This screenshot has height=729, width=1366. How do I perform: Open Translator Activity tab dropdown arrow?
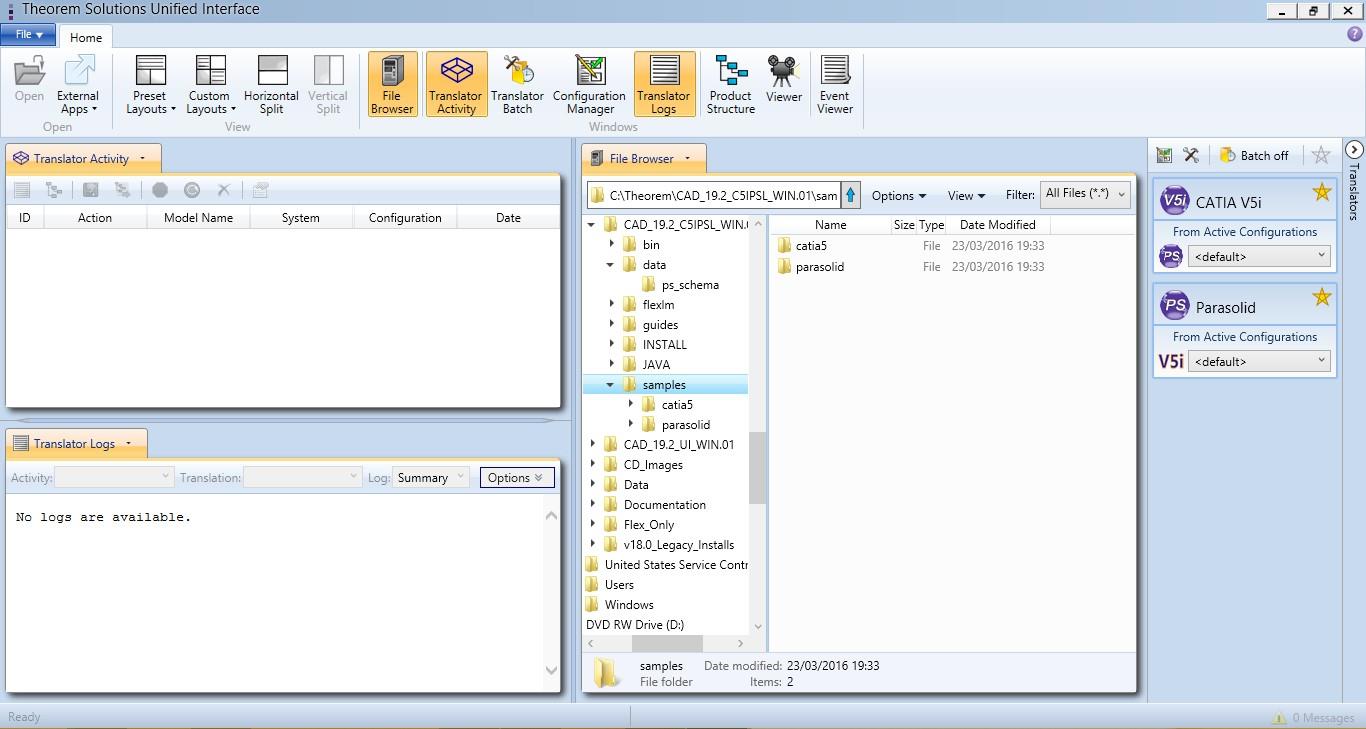click(142, 158)
